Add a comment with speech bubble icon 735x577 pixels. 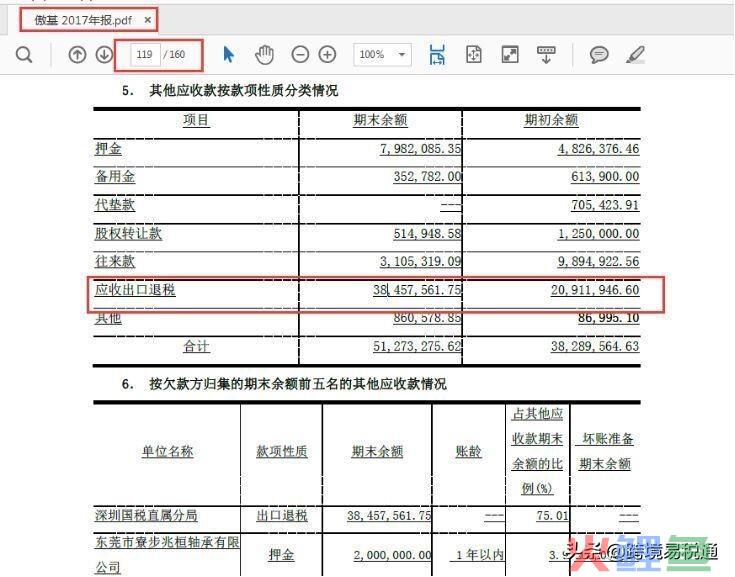599,54
